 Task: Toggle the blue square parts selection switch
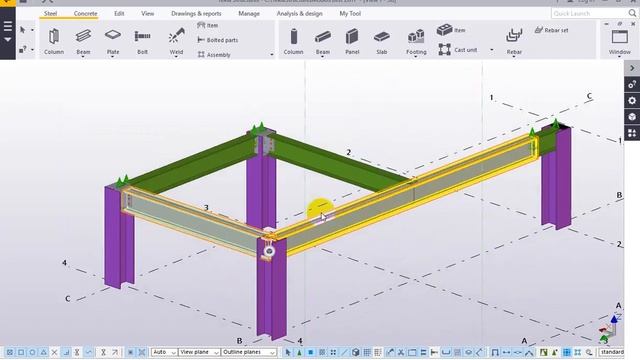point(311,352)
